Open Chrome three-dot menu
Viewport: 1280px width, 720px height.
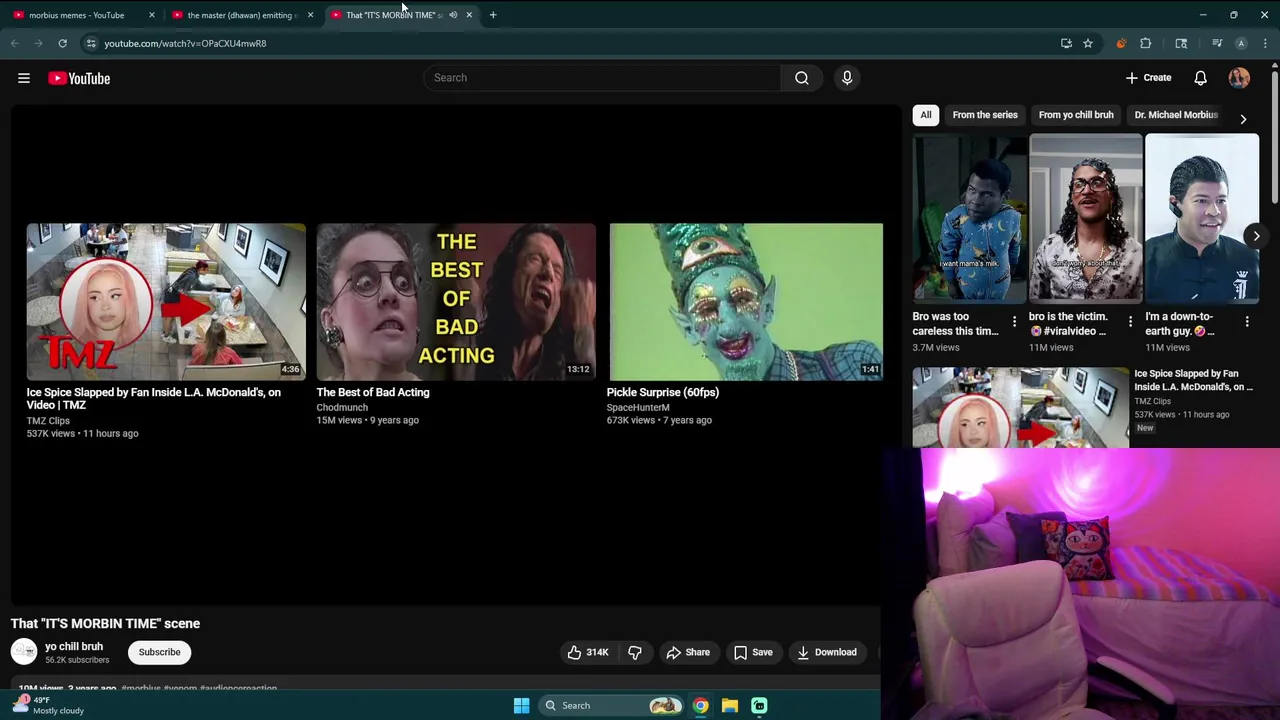[1265, 43]
